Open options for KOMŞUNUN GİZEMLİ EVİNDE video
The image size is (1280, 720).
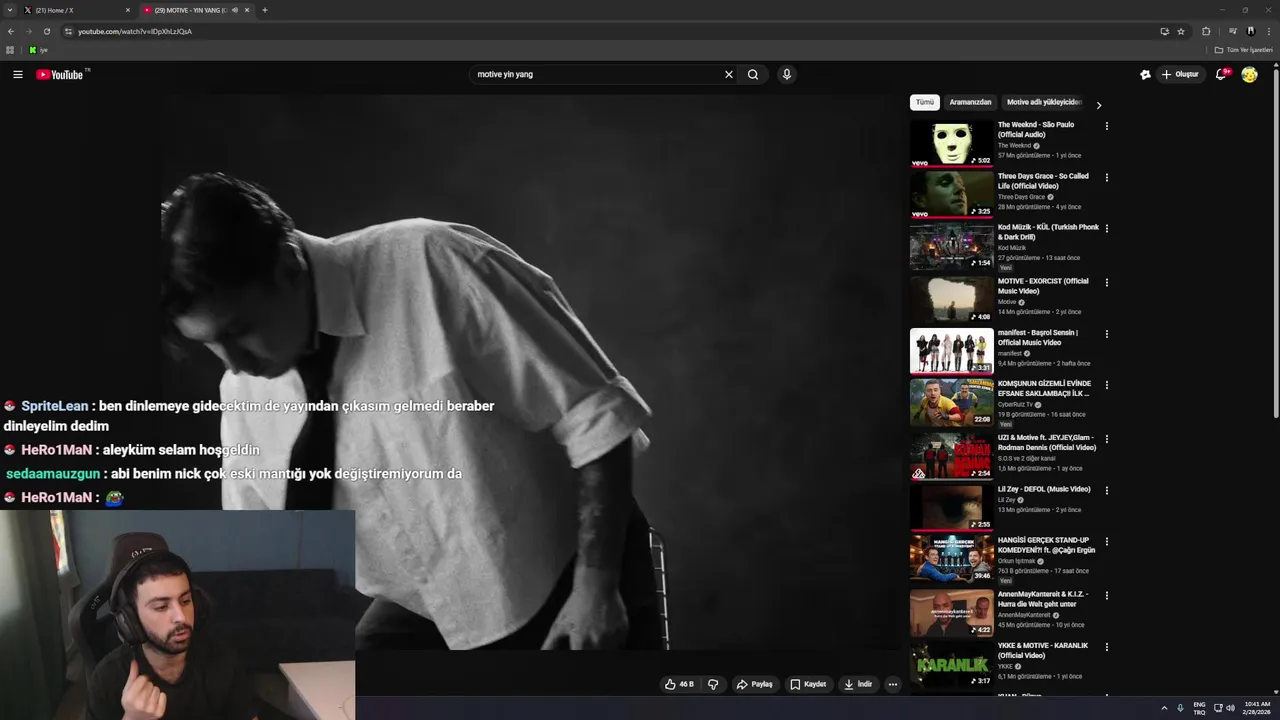[x=1106, y=384]
